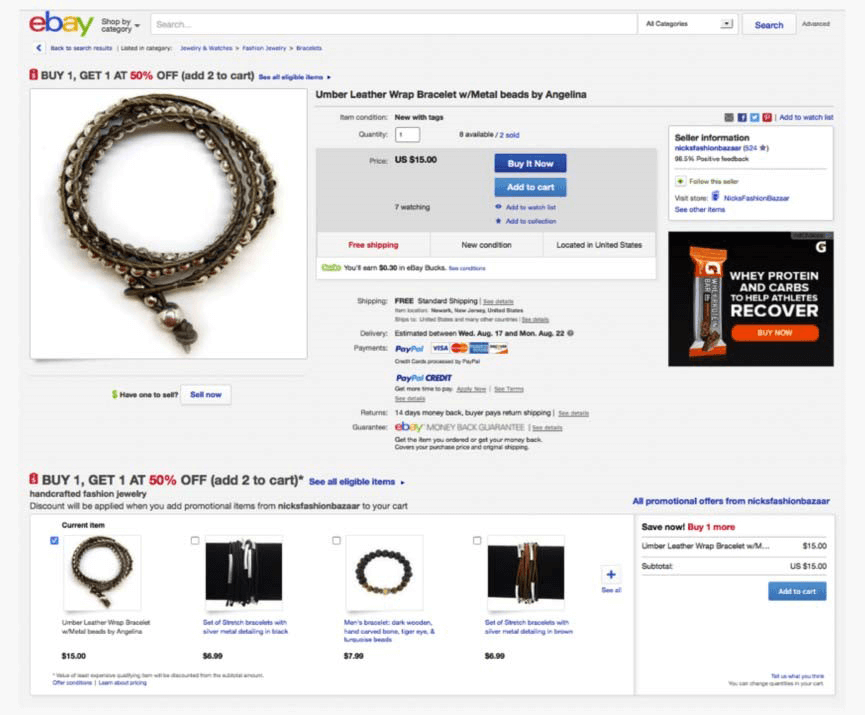Open the brown stretch bracelets thumbnail
865x715 pixels.
(526, 572)
